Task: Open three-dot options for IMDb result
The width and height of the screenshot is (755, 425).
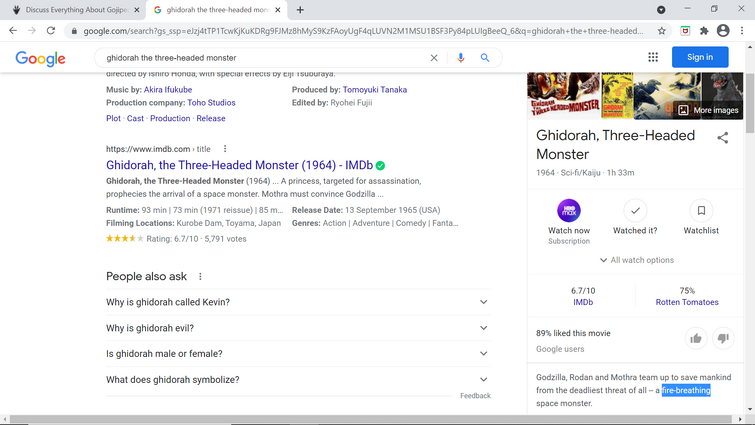Action: (x=225, y=149)
